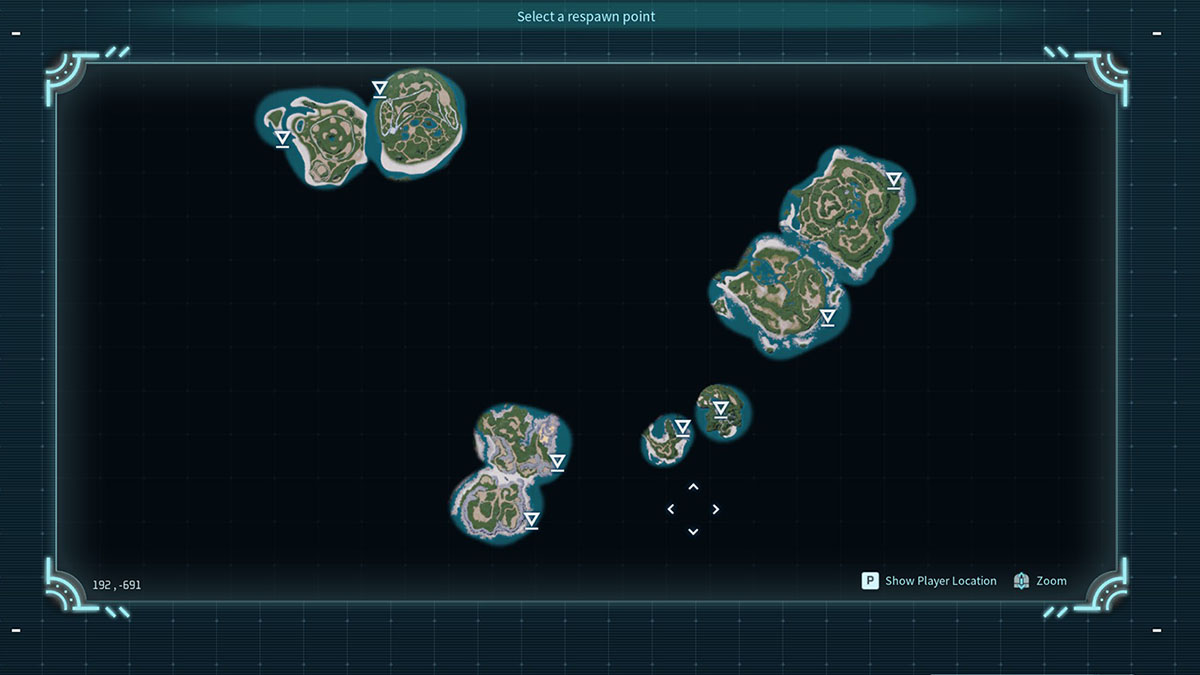Select respawn marker at the central island's southern tip
Screen dimensions: 1200x675
point(531,520)
